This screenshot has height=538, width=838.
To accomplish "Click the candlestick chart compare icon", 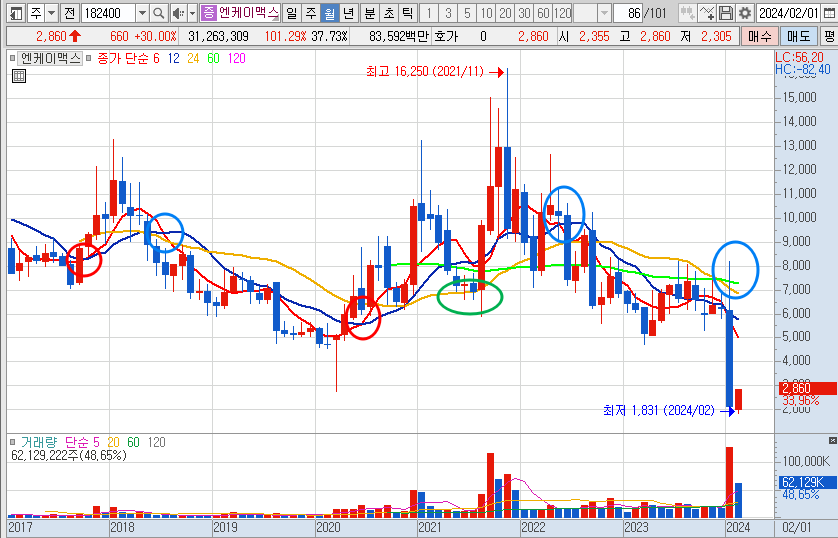I will point(687,13).
